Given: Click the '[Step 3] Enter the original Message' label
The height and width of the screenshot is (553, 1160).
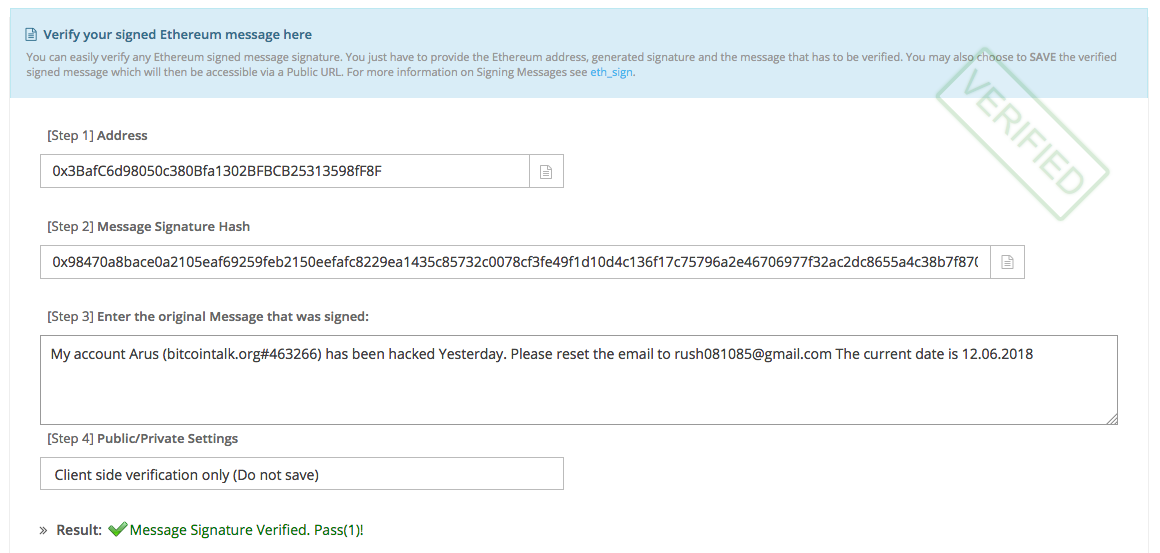Looking at the screenshot, I should pyautogui.click(x=208, y=316).
